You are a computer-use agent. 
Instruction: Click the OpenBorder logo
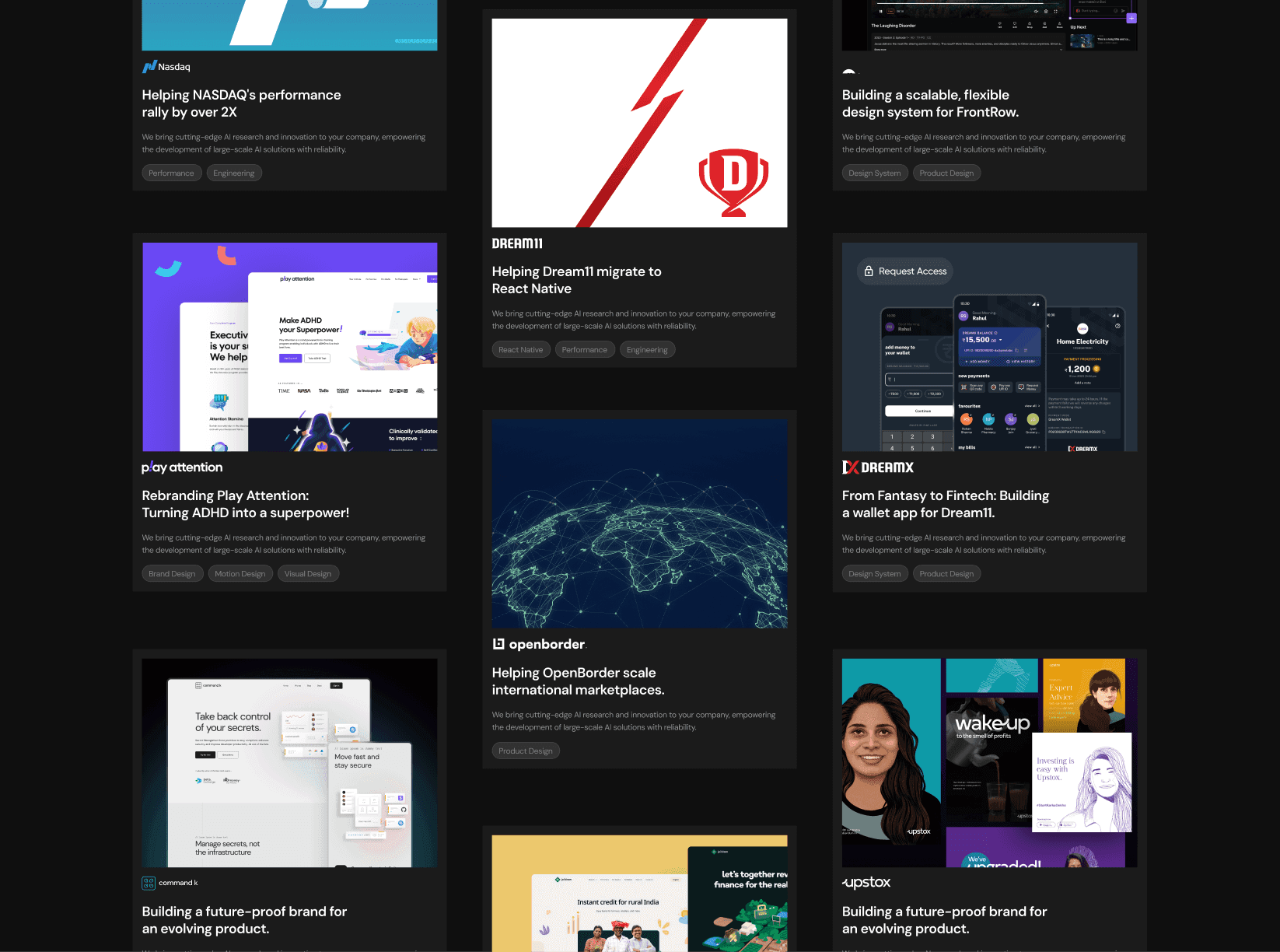539,644
